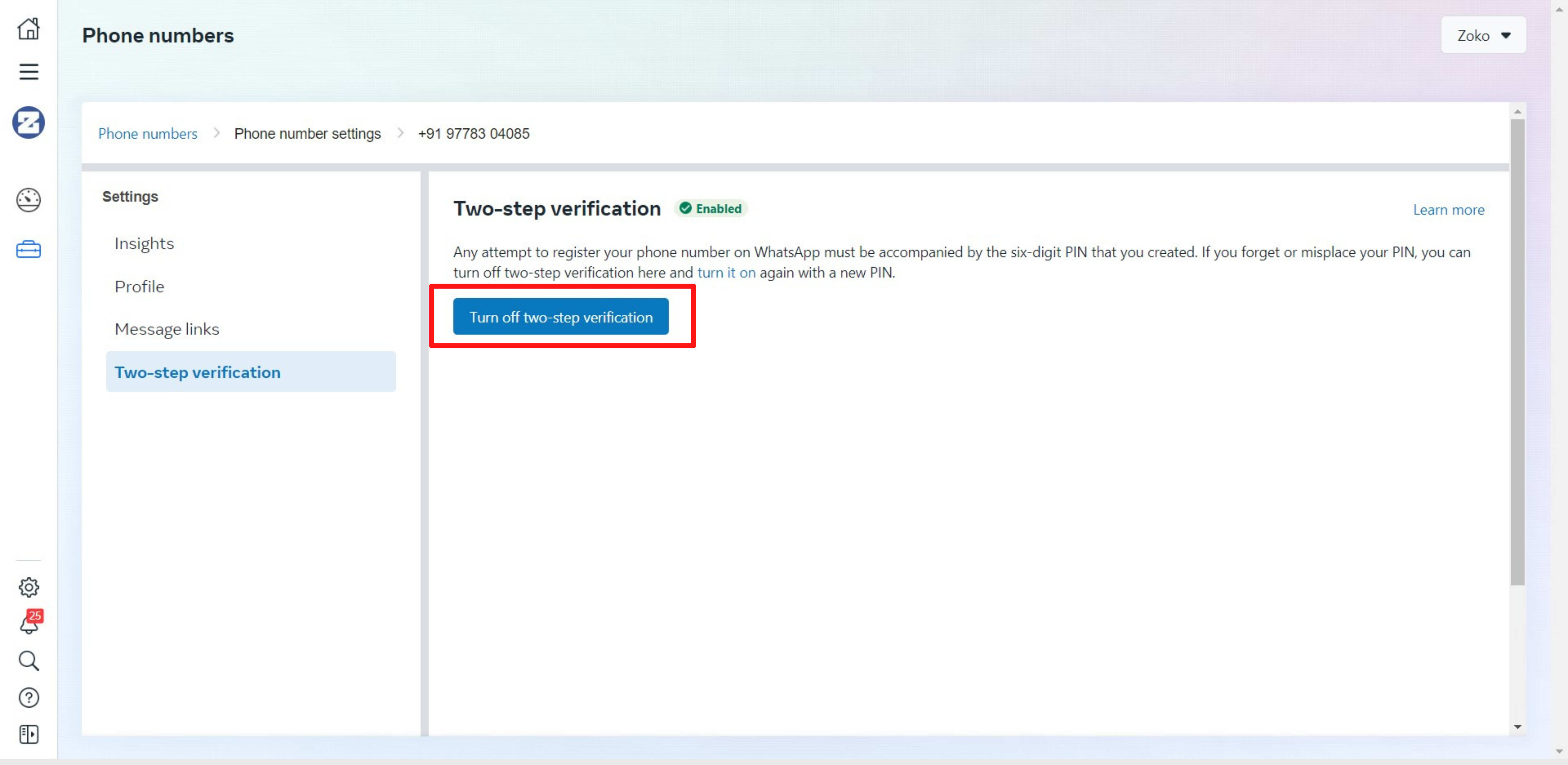View notifications bell with 25 badge
This screenshot has width=1568, height=765.
click(x=28, y=624)
